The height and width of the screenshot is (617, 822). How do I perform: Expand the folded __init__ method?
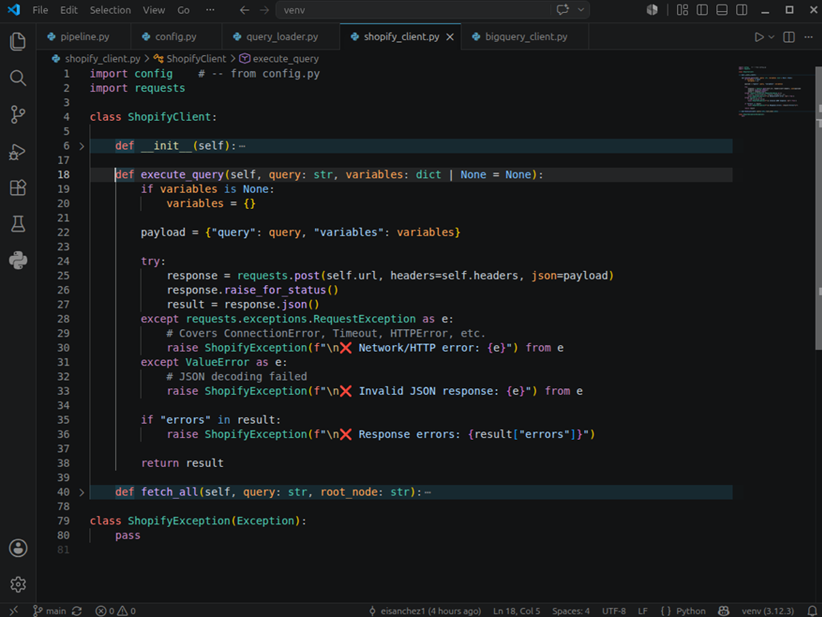click(x=82, y=146)
